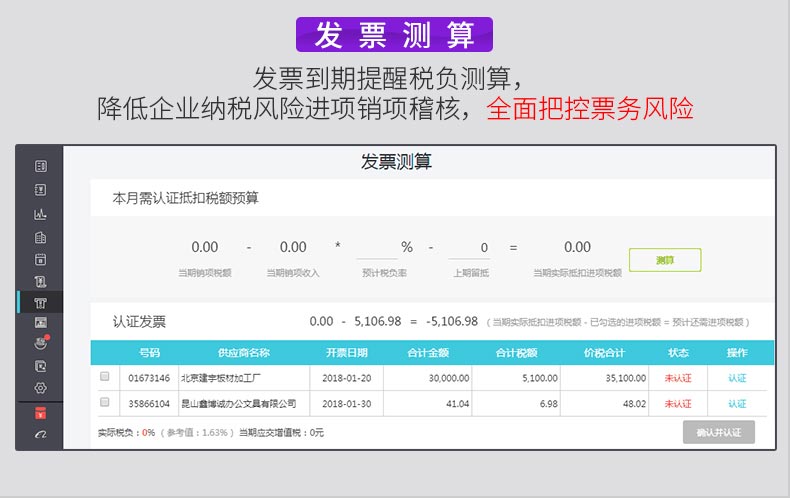Open the receipt scroll icon in sidebar
This screenshot has width=790, height=500.
[x=40, y=282]
